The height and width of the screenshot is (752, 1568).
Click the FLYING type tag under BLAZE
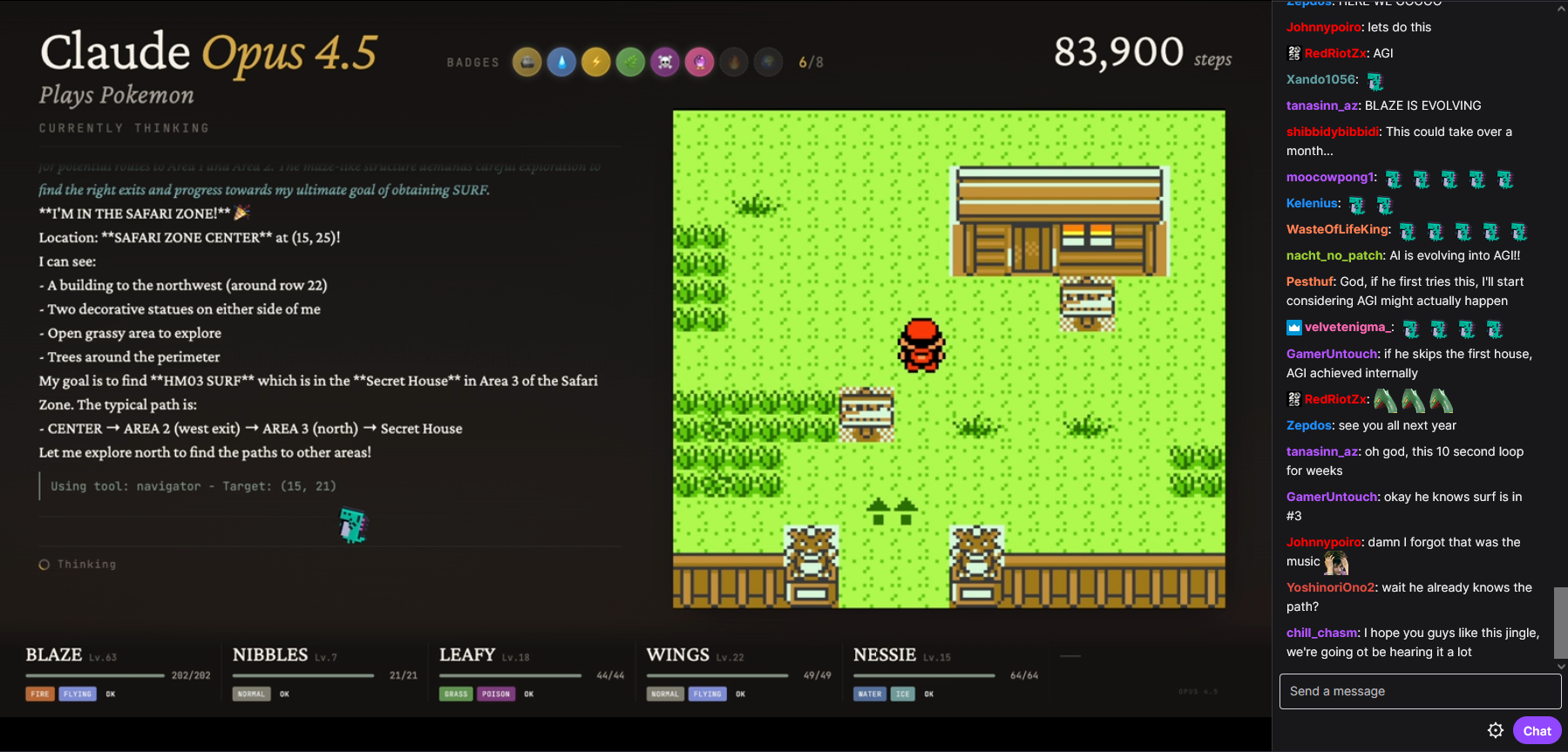coord(78,694)
